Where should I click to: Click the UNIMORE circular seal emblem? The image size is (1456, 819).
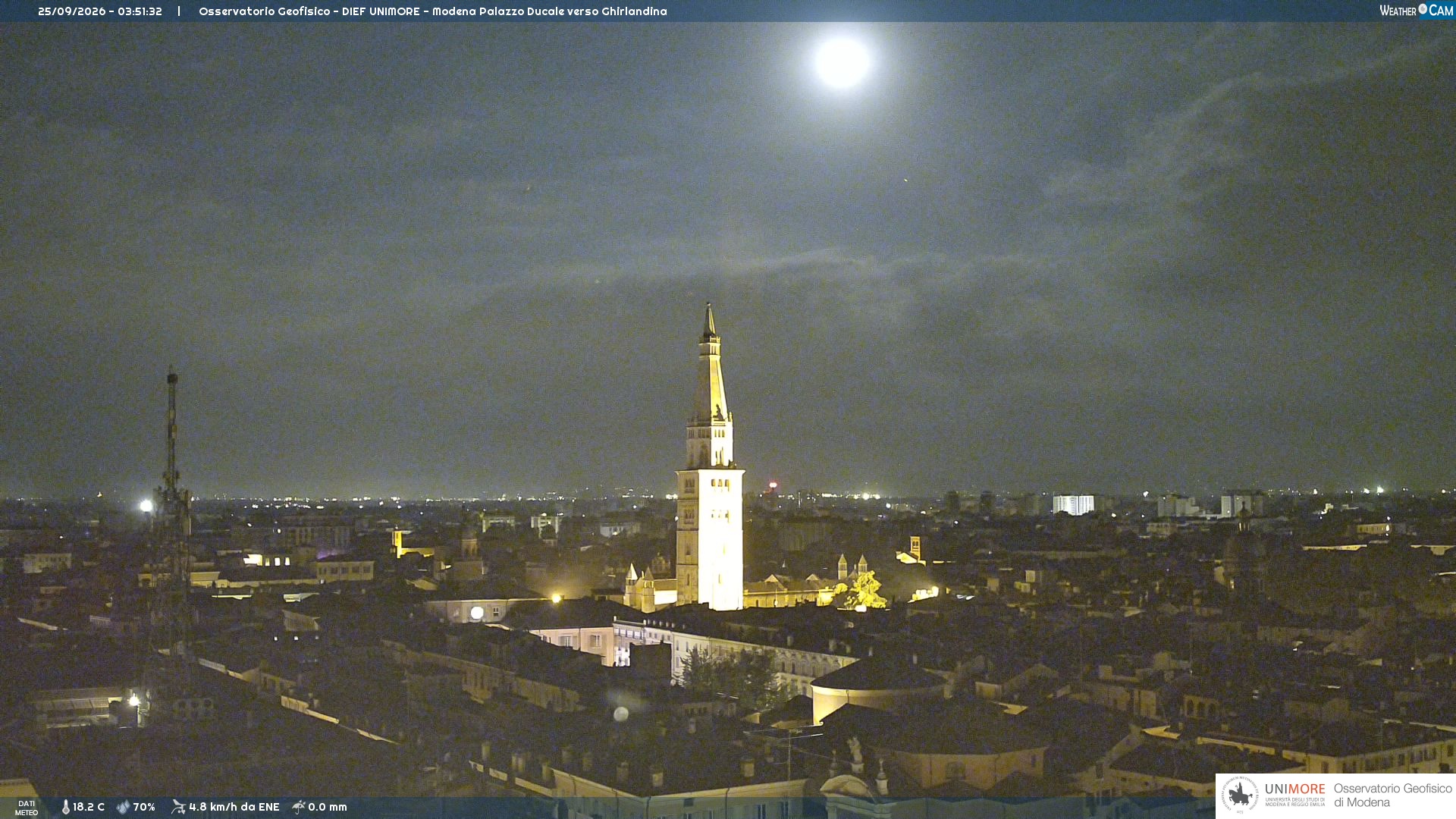tap(1240, 795)
